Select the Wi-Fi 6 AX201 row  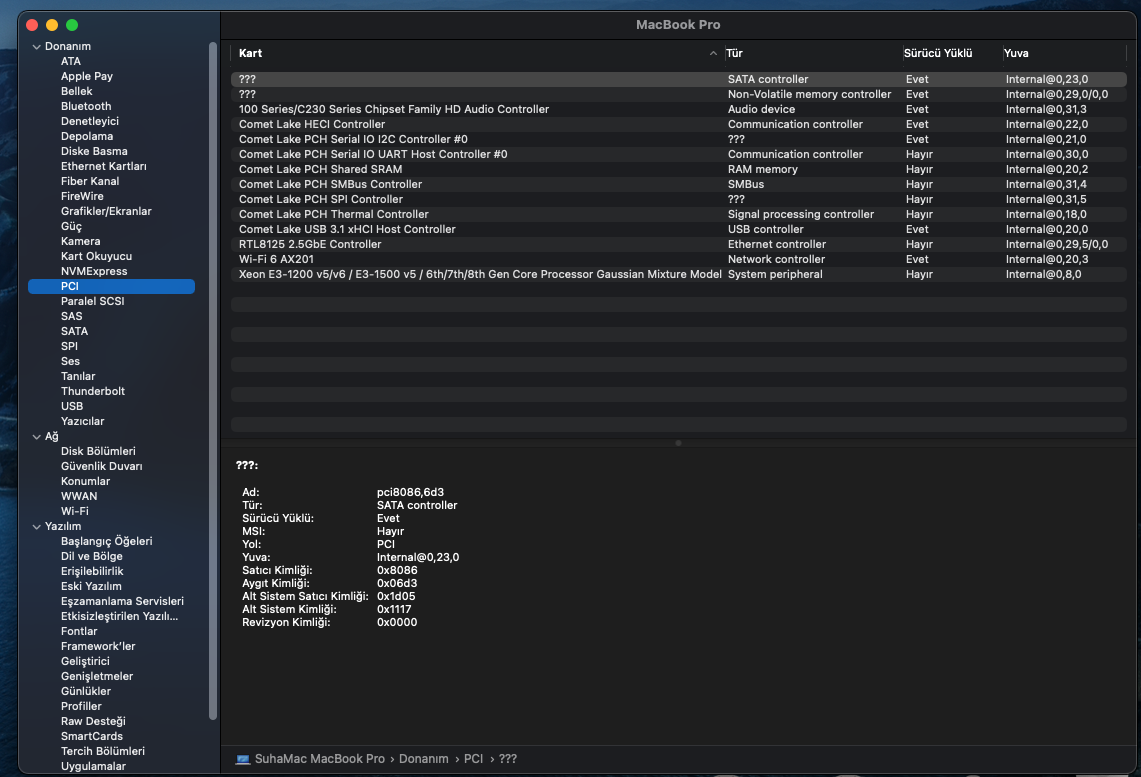[276, 259]
